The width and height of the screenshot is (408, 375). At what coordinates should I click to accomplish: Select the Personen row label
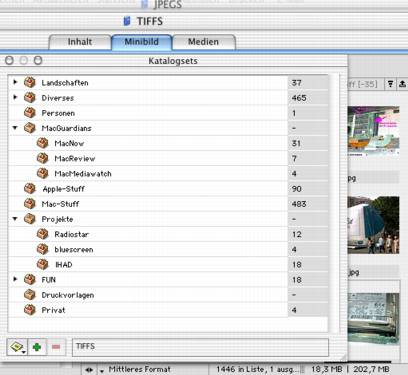[x=58, y=113]
